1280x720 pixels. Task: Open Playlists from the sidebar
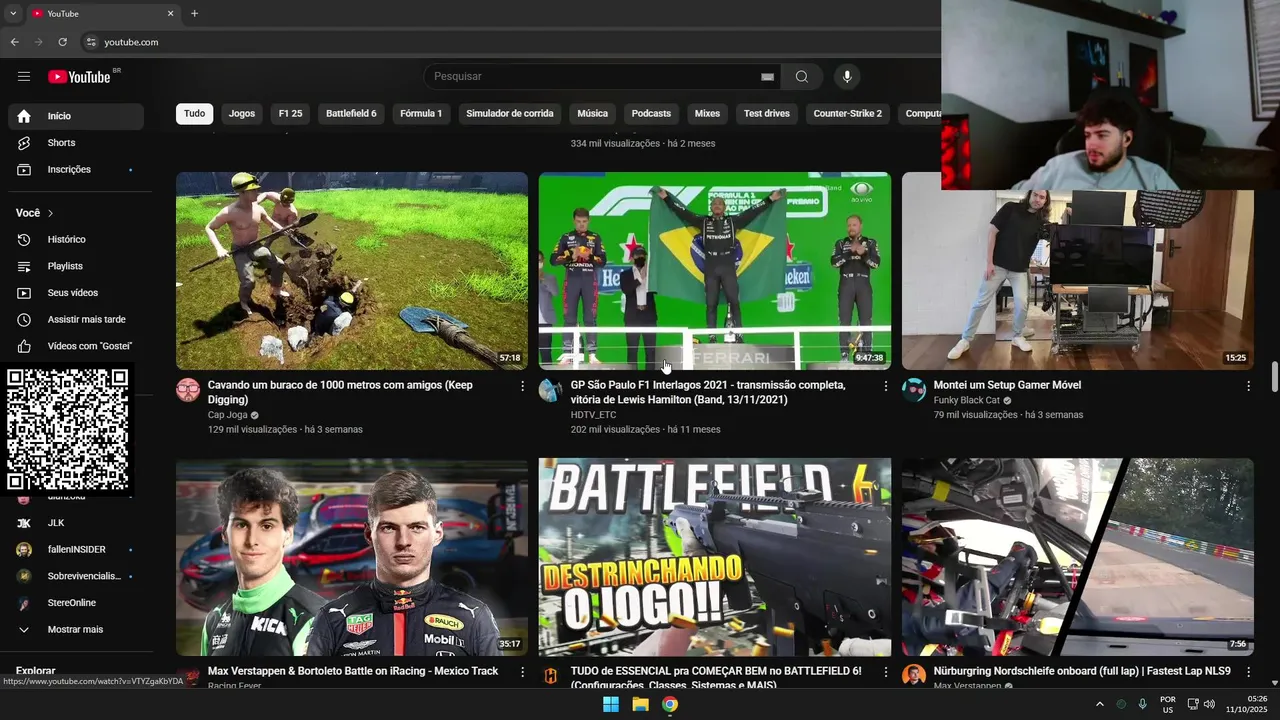tap(76, 266)
